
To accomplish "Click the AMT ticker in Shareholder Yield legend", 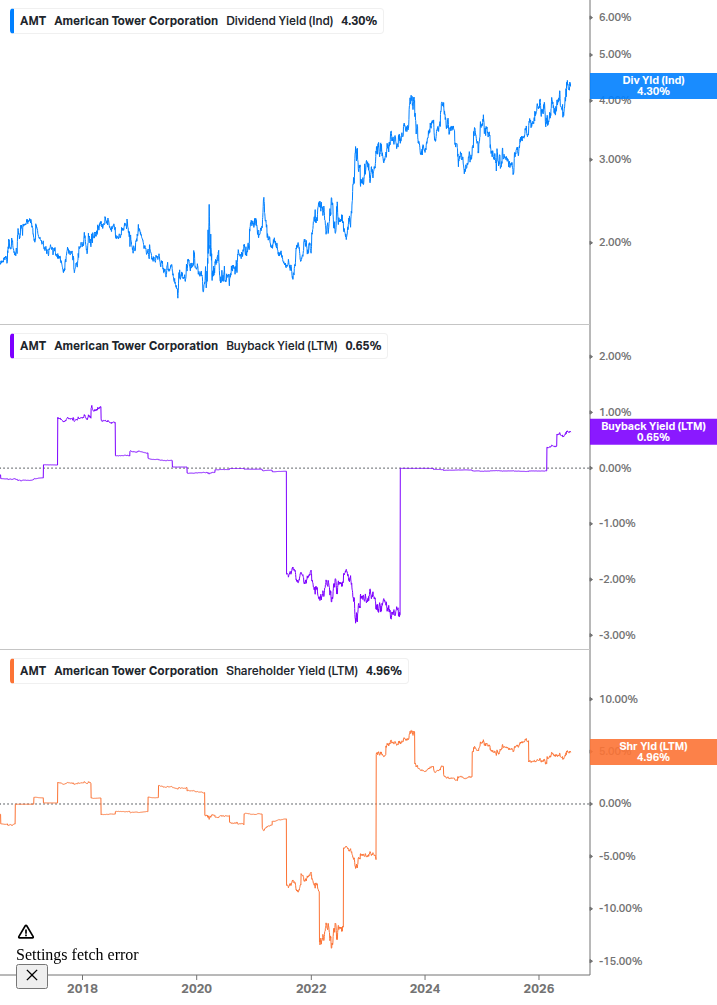I will (33, 670).
